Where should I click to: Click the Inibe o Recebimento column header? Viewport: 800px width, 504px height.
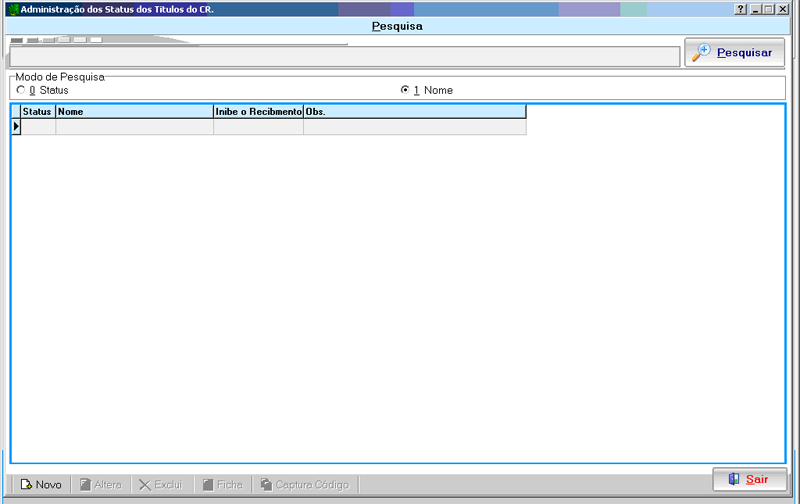pos(258,112)
